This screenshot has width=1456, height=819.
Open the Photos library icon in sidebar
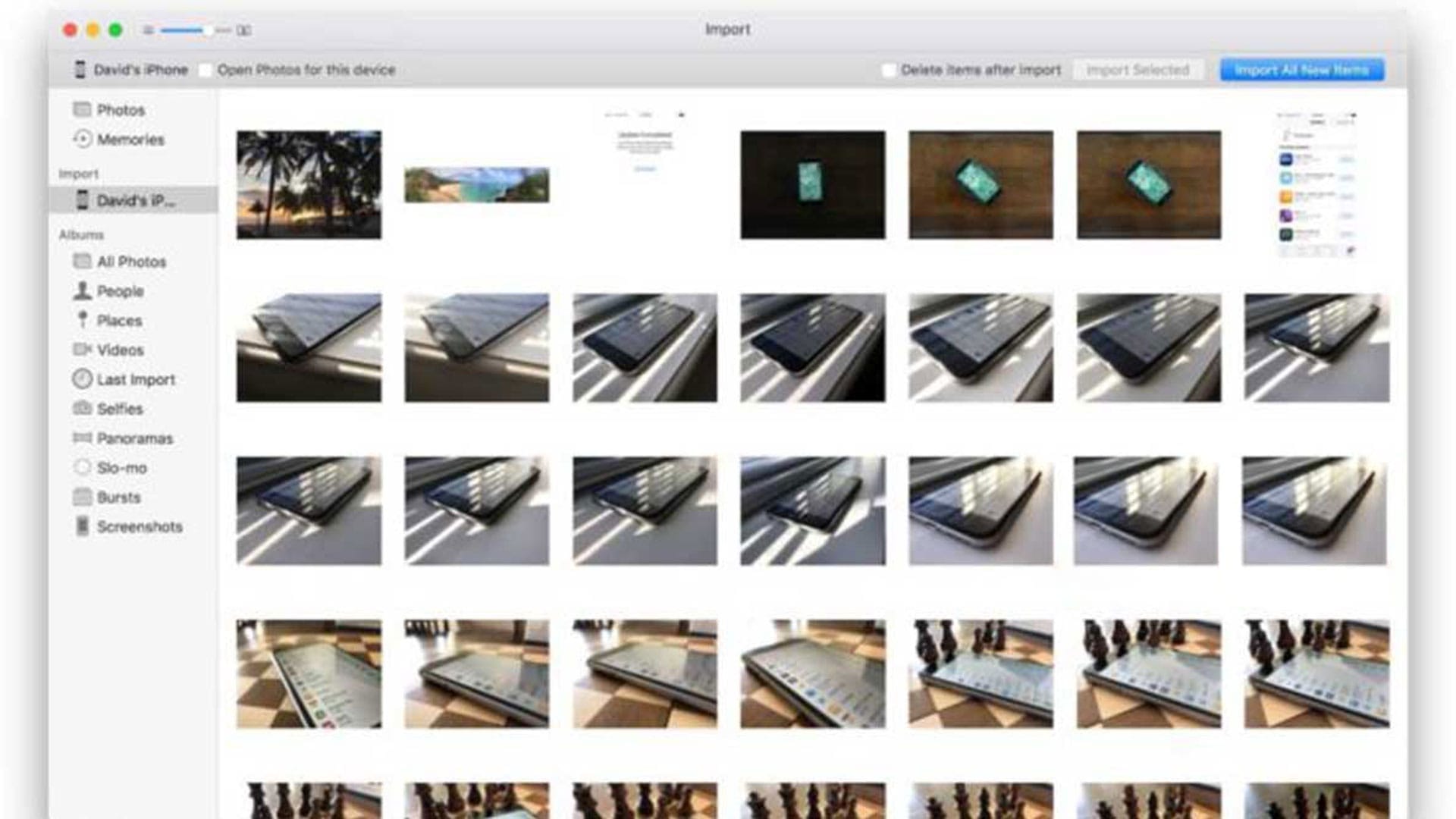coord(82,110)
